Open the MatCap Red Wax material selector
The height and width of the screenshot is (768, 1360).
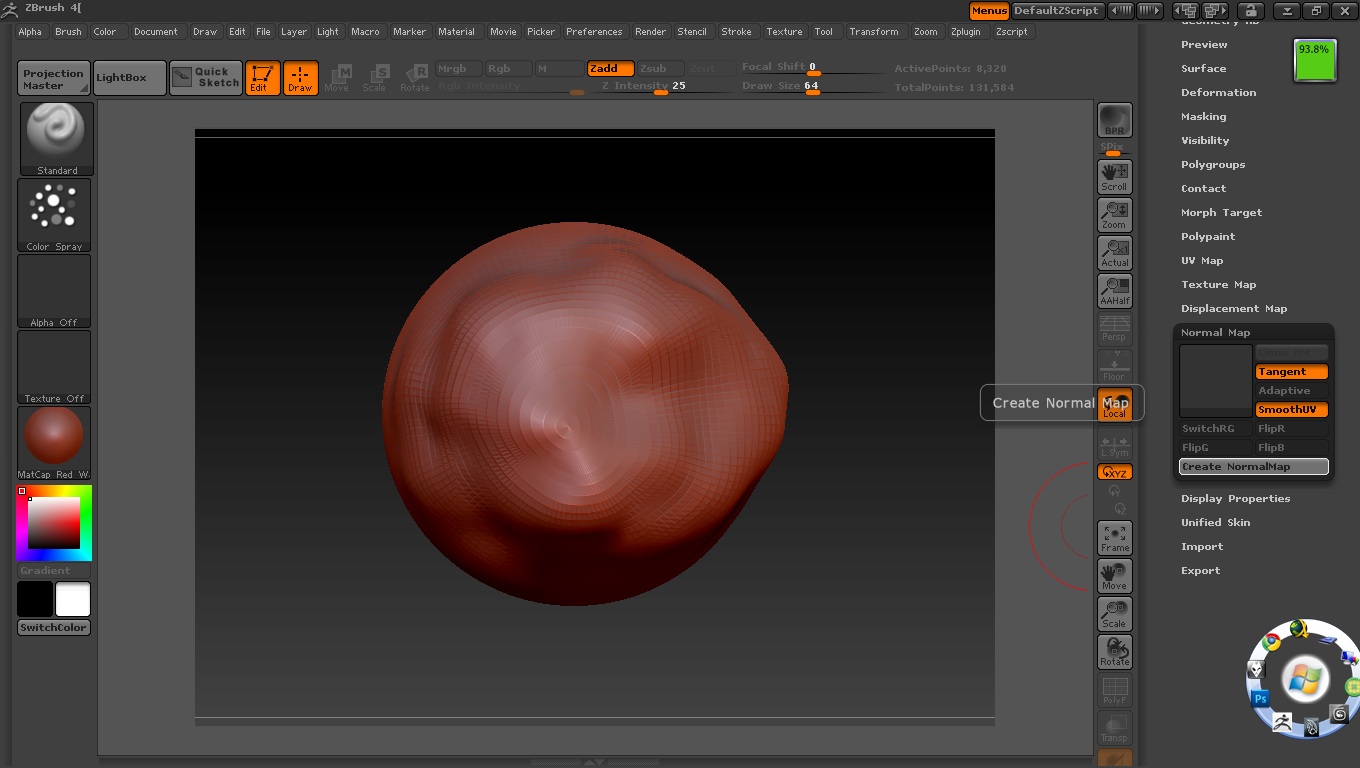54,443
